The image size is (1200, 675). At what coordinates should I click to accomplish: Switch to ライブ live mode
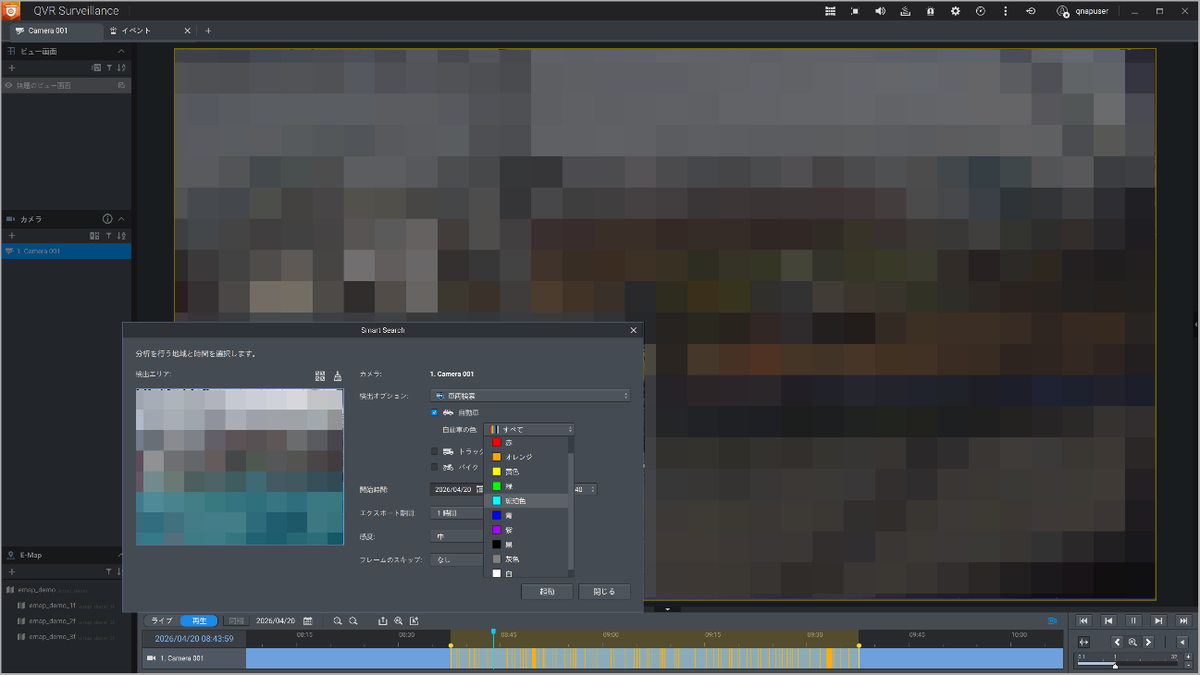161,621
